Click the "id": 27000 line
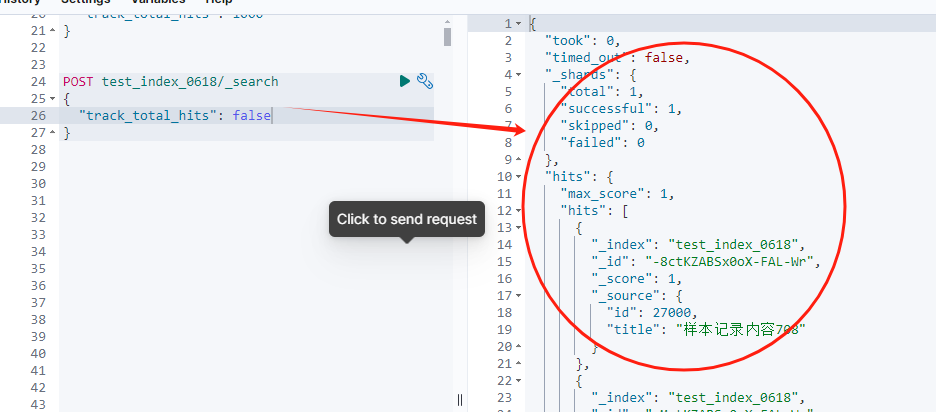Screen dimensions: 936x412 point(652,312)
